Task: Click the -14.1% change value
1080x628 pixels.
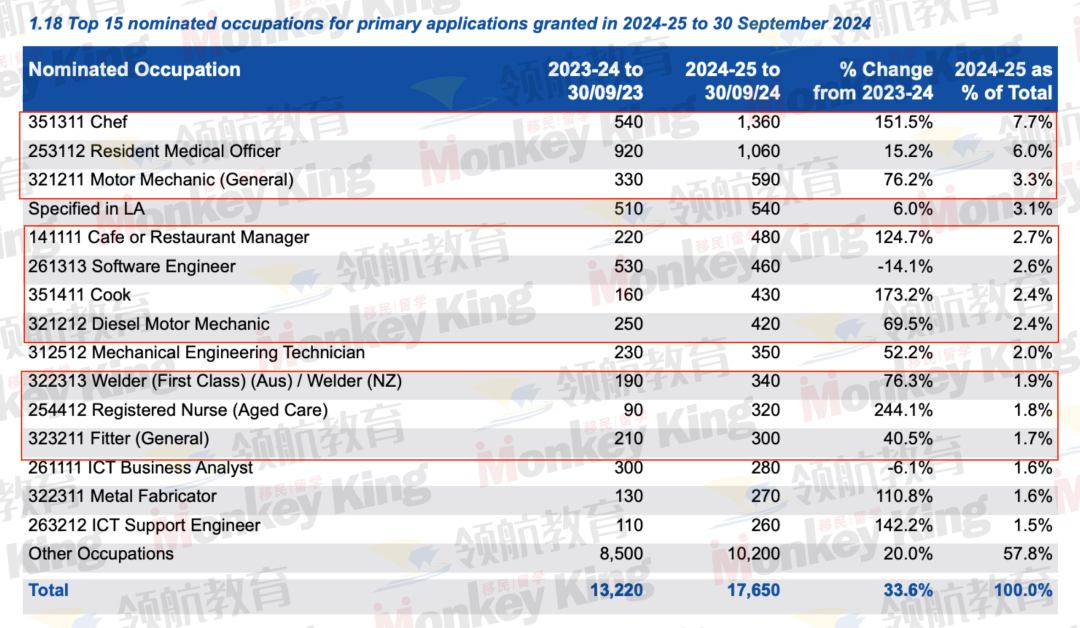Action: [x=905, y=267]
